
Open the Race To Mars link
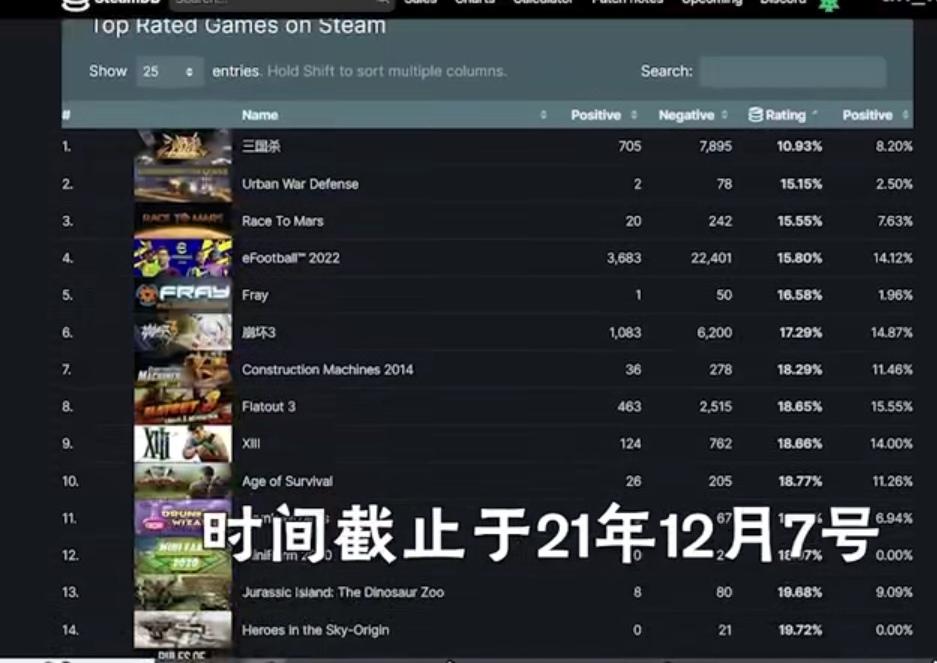(283, 221)
